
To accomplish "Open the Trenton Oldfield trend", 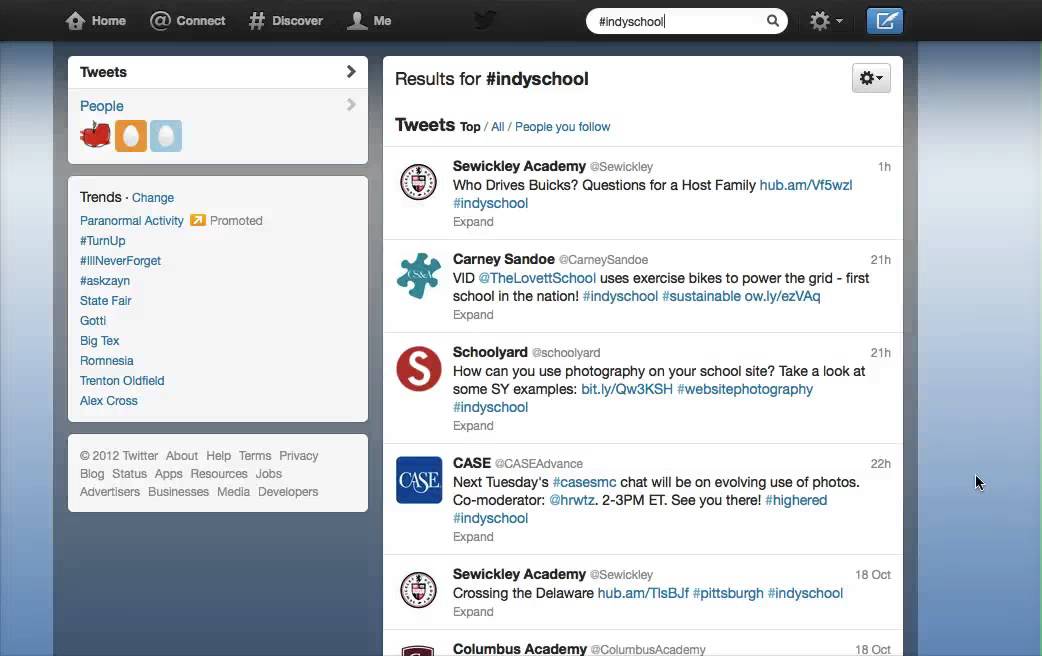I will pyautogui.click(x=122, y=380).
